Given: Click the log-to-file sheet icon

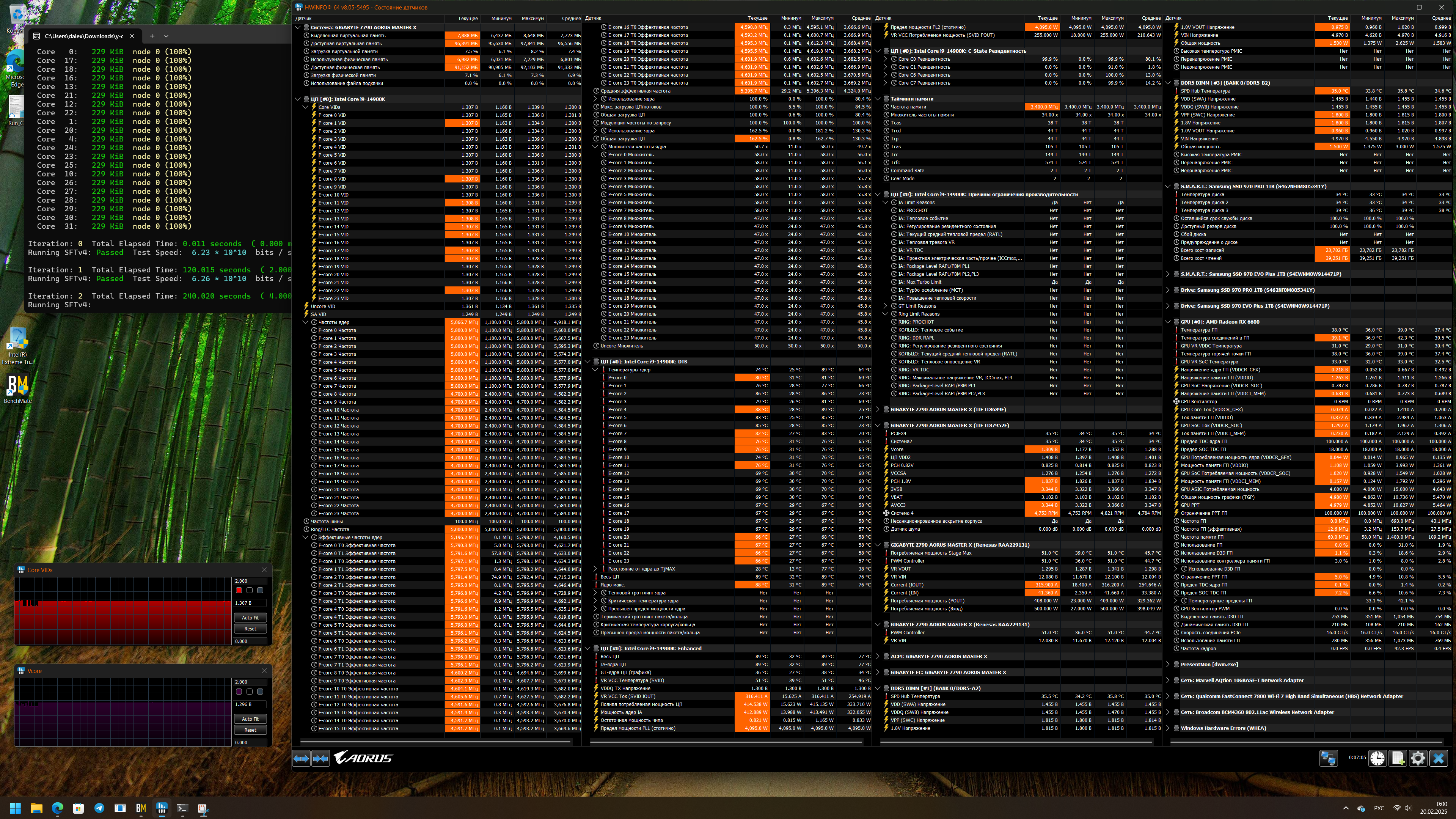Looking at the screenshot, I should click(1398, 758).
